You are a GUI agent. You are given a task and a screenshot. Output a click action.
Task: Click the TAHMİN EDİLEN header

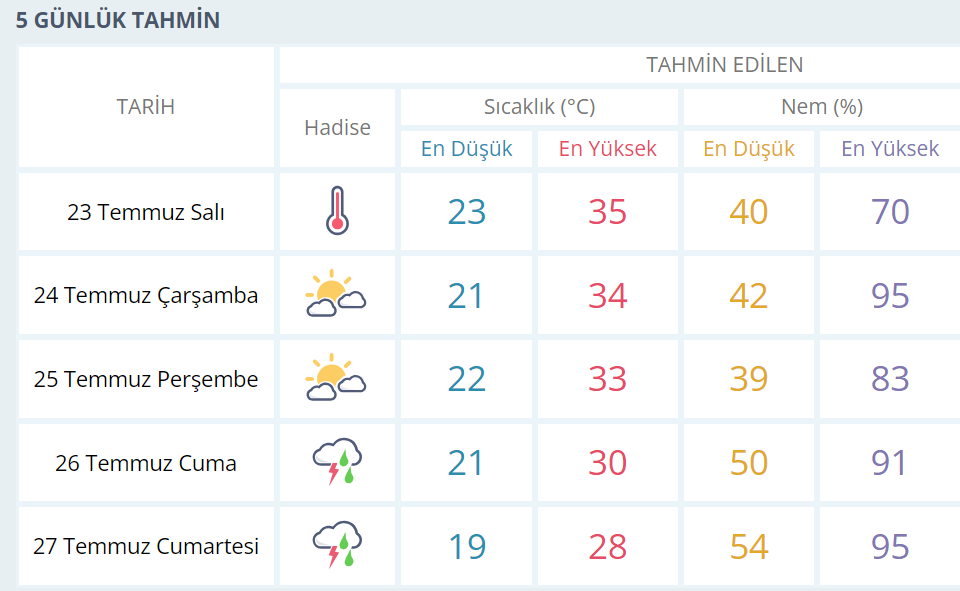[x=724, y=64]
